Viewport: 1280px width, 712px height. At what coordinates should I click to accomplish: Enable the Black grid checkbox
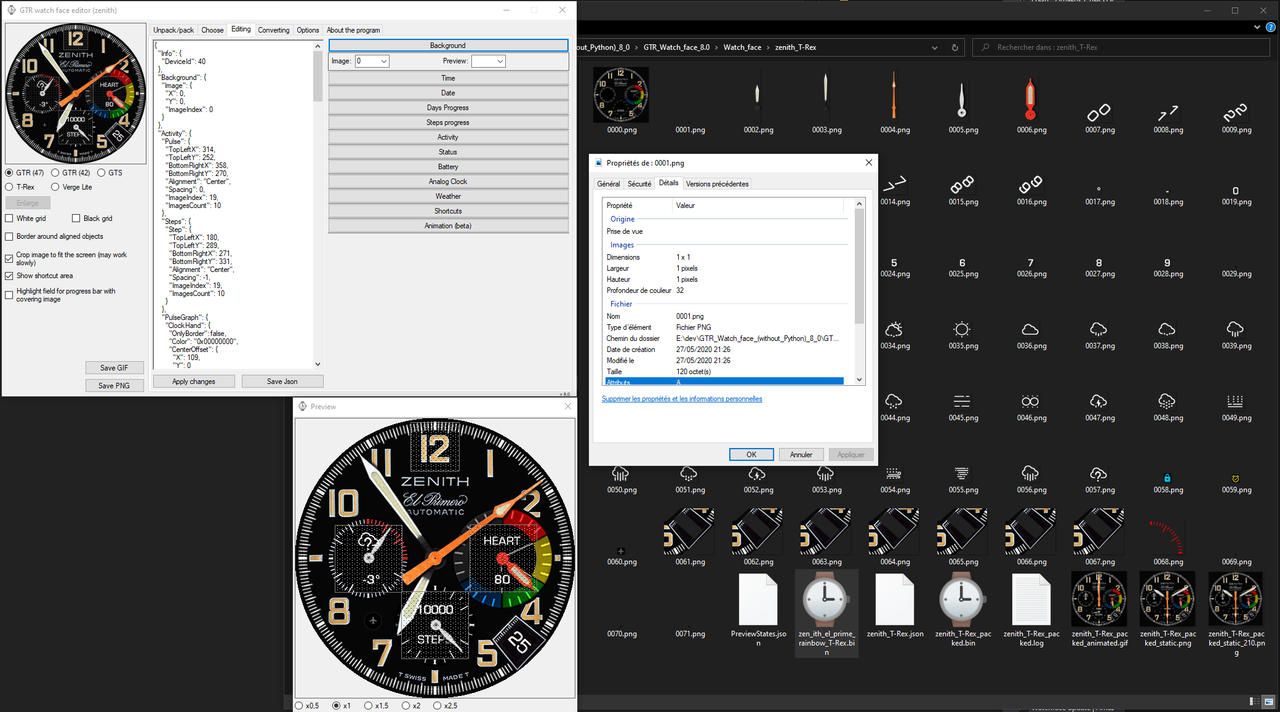coord(76,218)
